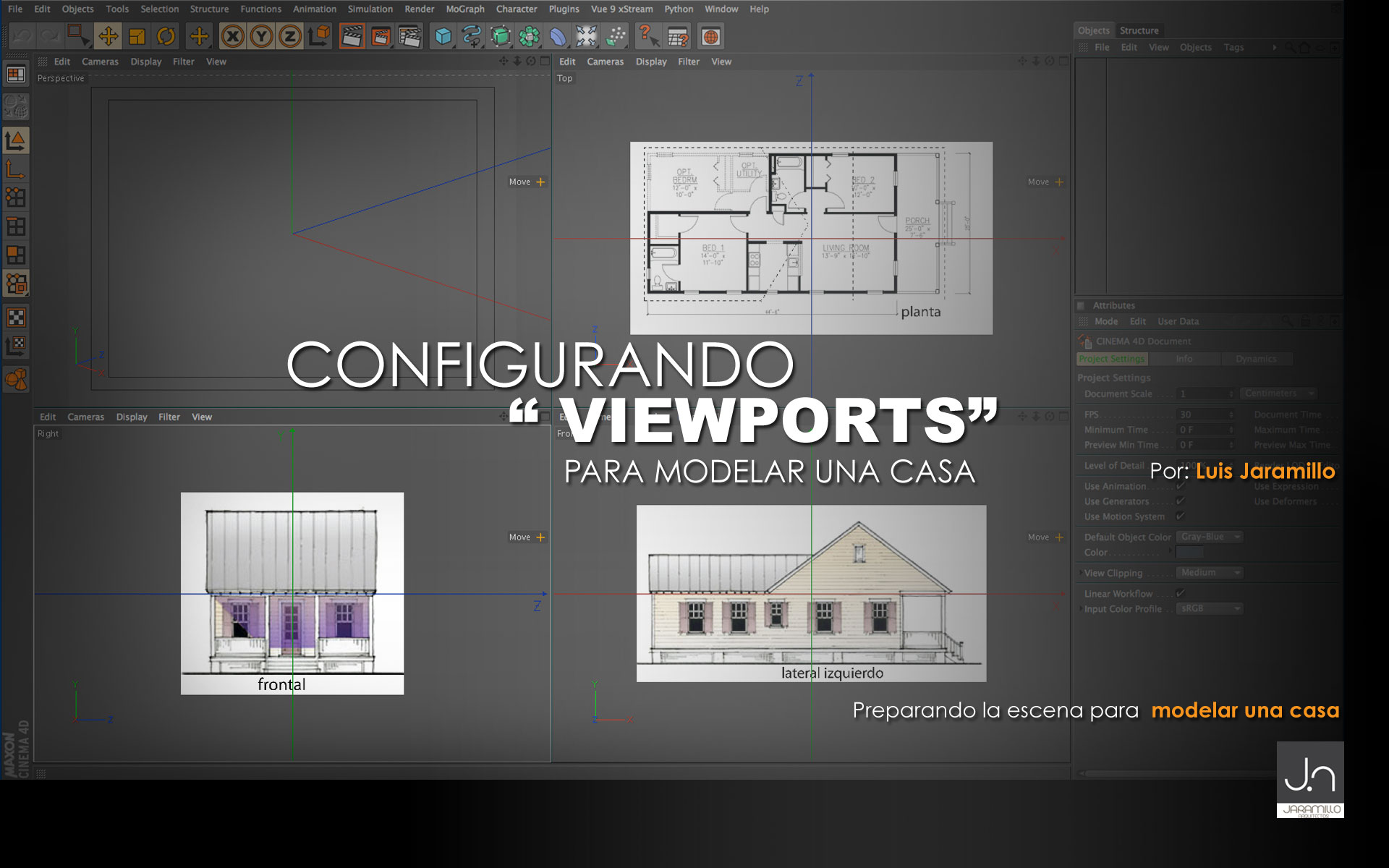The width and height of the screenshot is (1389, 868).
Task: Open Input Color Profile sRGB dropdown
Action: coord(1209,608)
